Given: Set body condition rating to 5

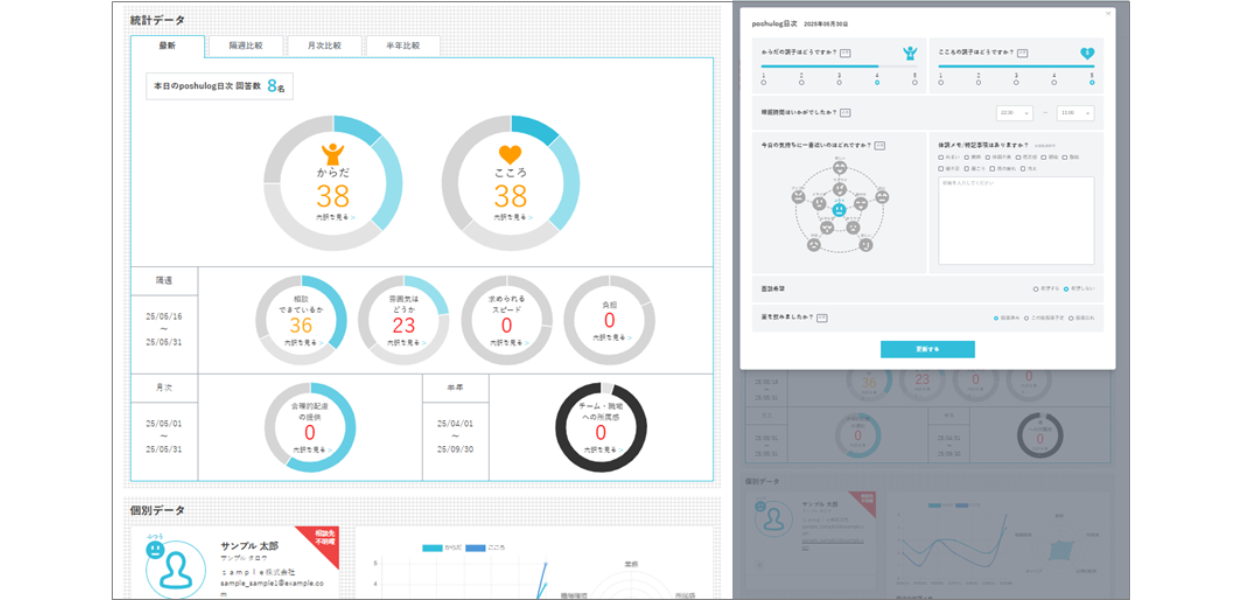Looking at the screenshot, I should (x=915, y=82).
